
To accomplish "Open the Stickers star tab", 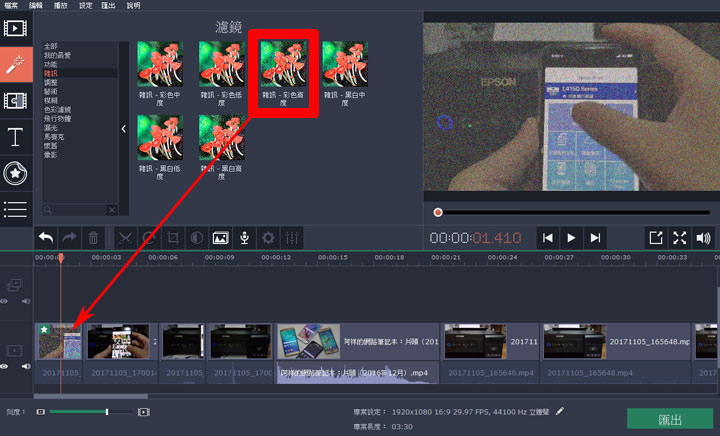I will [x=16, y=173].
